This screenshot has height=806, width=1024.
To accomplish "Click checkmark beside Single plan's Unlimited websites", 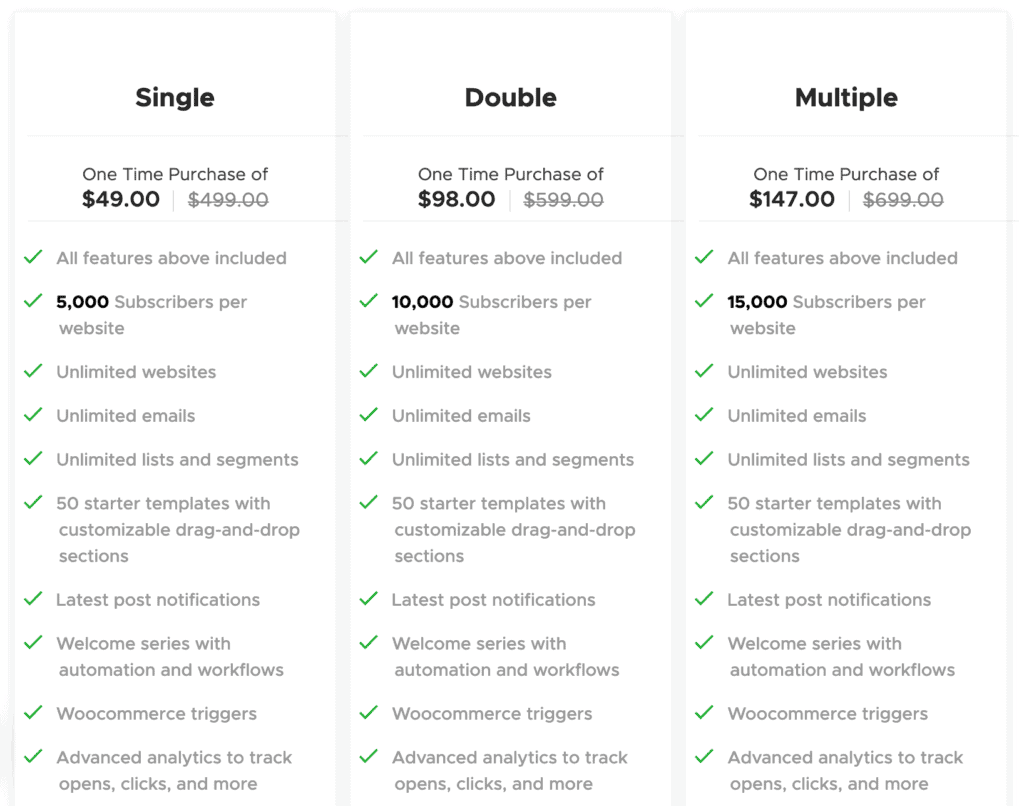I will click(33, 371).
